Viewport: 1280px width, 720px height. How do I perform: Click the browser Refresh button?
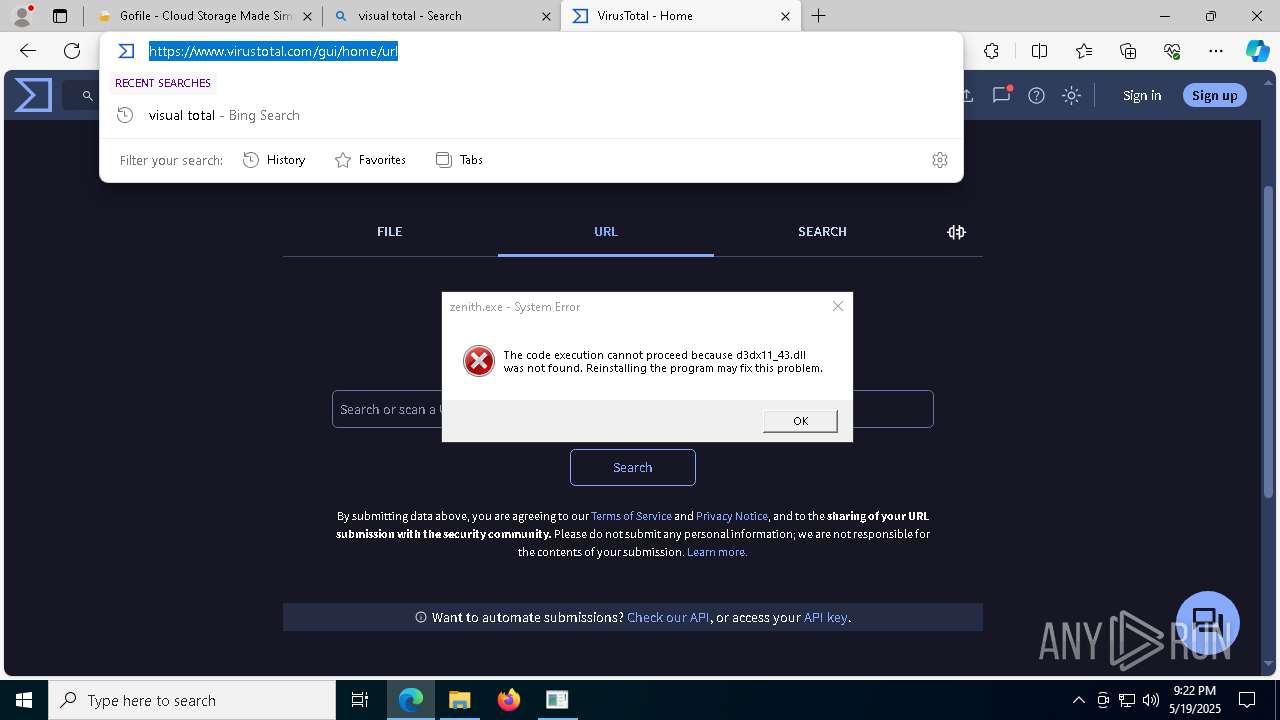pos(72,51)
